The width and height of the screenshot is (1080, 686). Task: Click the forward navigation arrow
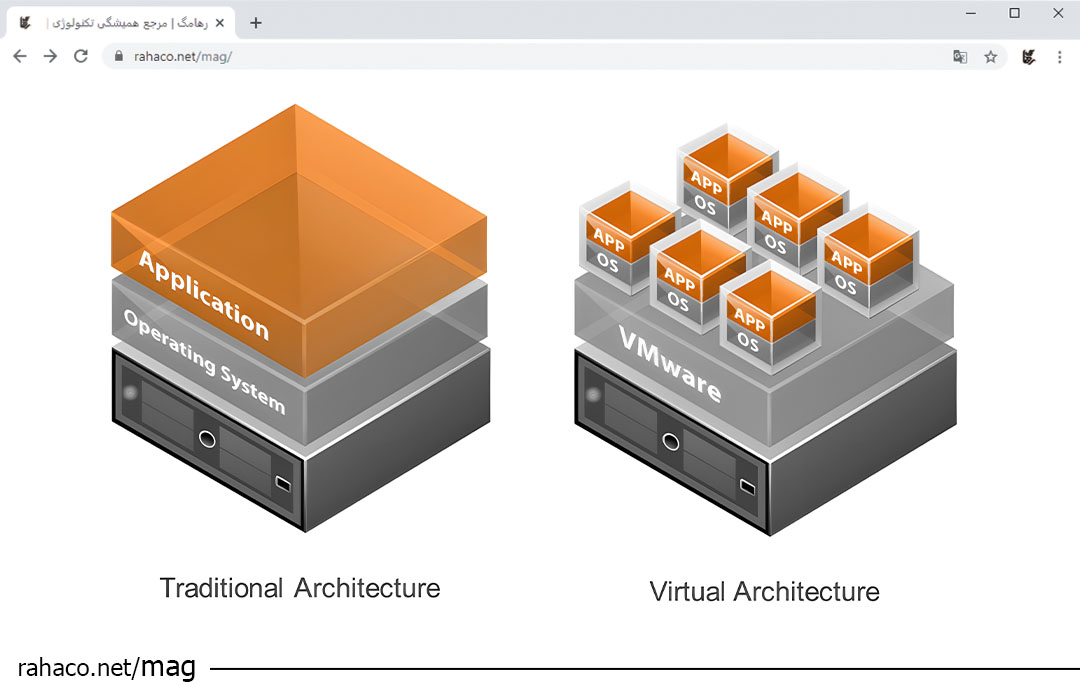click(x=48, y=57)
